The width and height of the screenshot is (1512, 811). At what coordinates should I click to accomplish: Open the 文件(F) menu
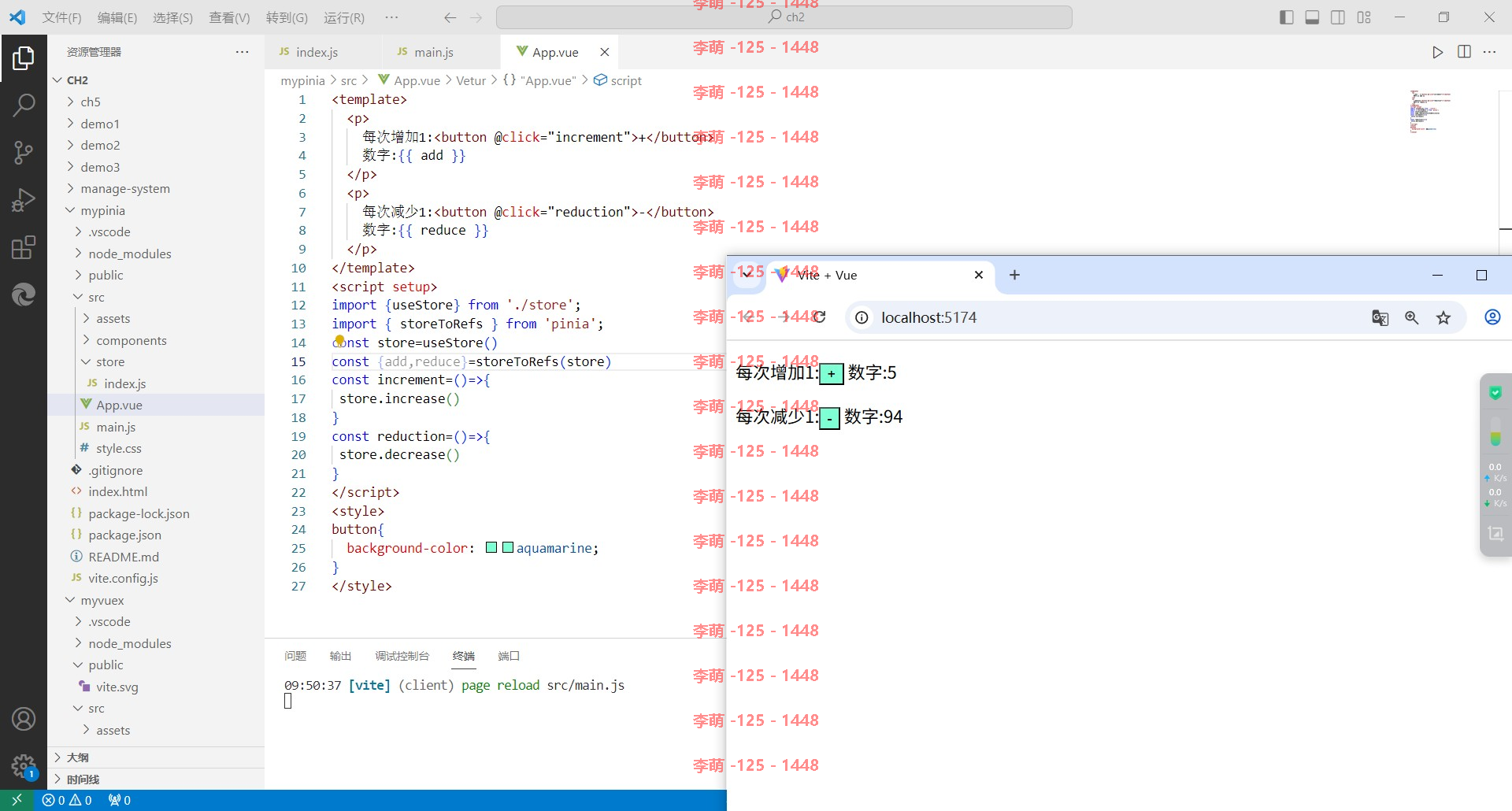click(x=61, y=17)
